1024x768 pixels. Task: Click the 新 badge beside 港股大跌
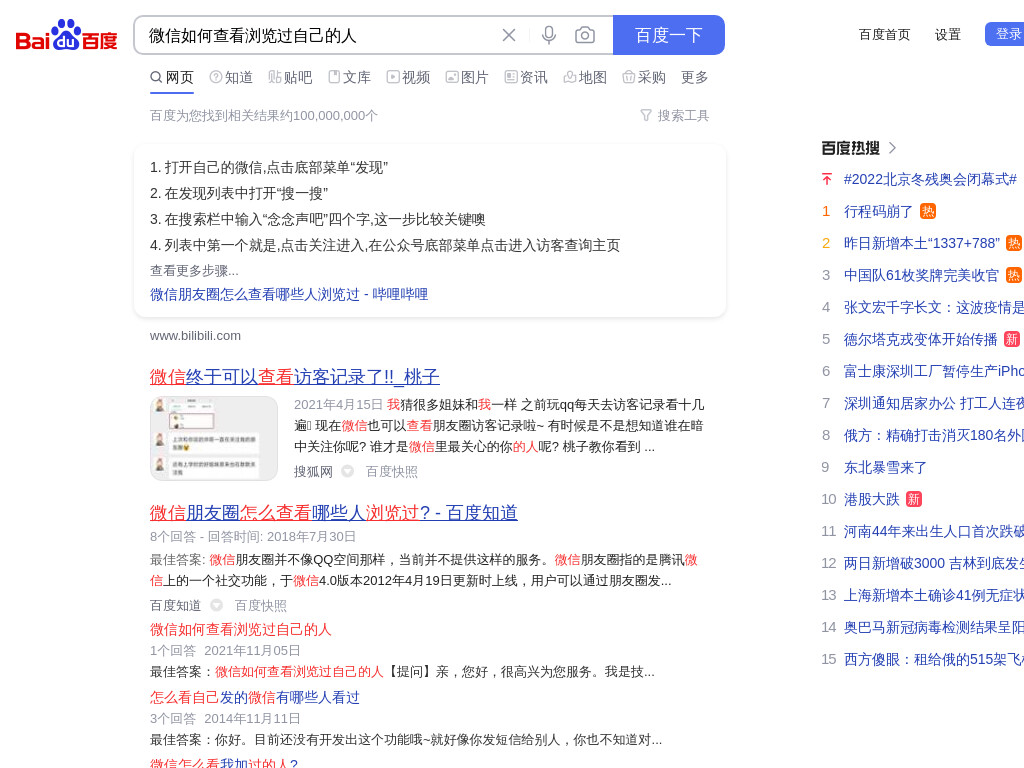tap(914, 499)
